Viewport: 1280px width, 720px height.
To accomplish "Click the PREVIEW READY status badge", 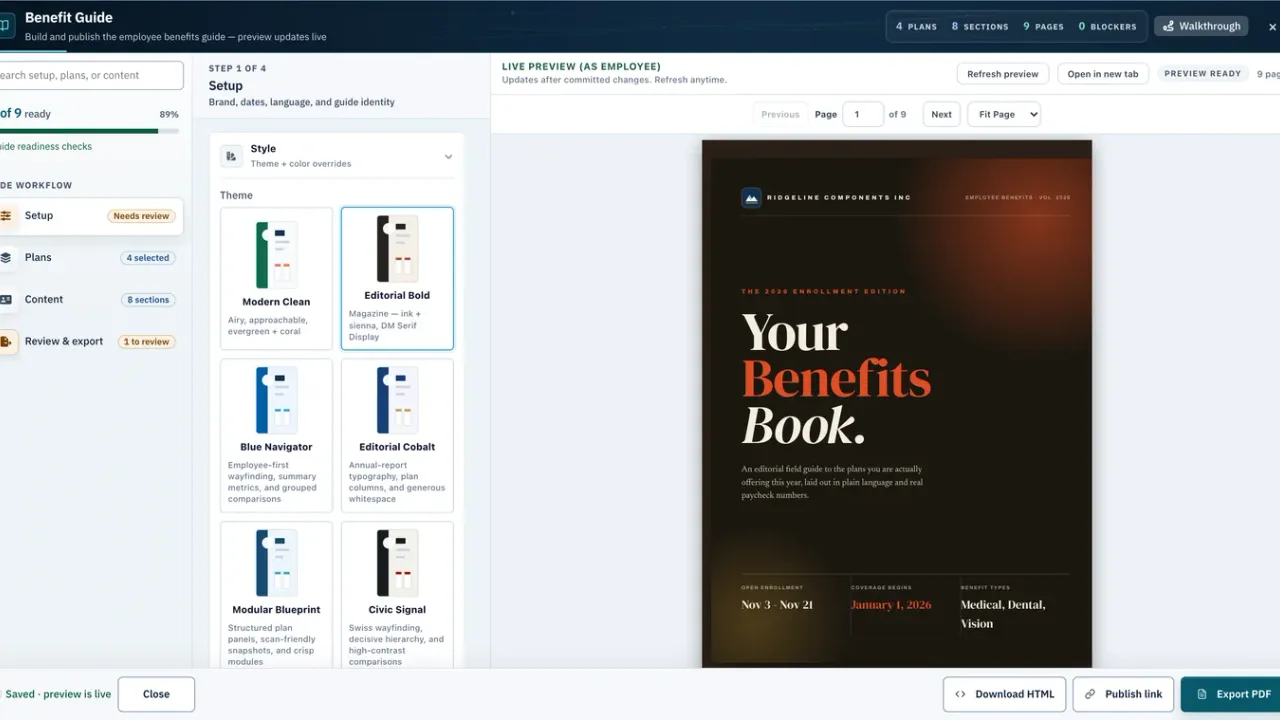I will pos(1202,74).
